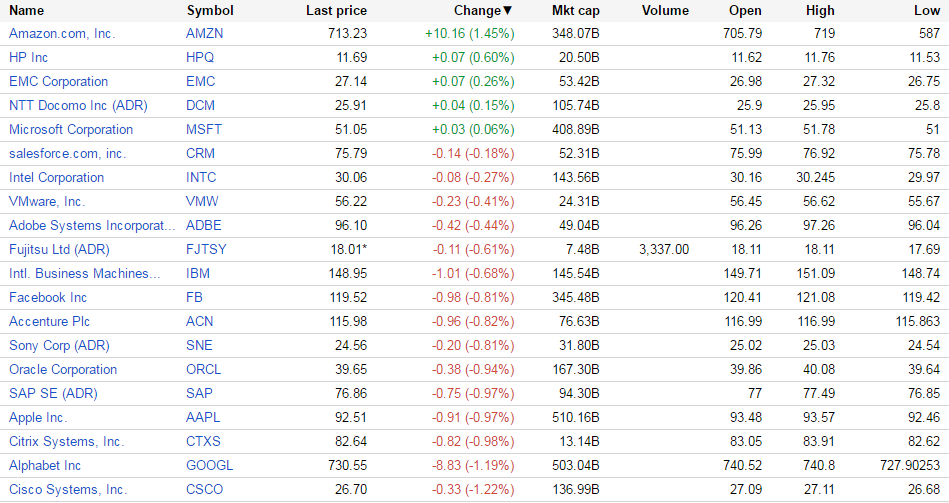Open the NTT Docomo Inc (ADR) link
949x503 pixels.
[76, 105]
